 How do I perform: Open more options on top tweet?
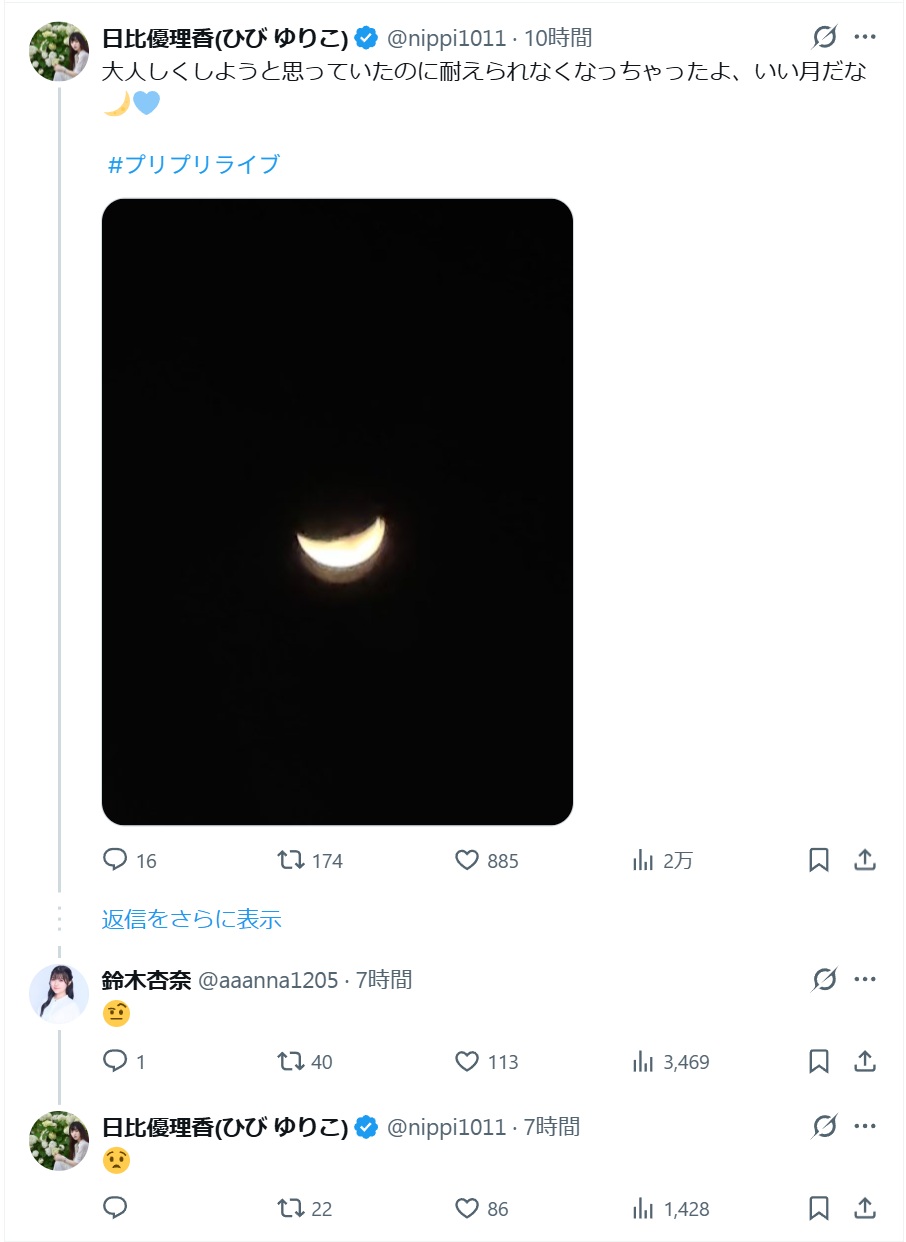tap(865, 38)
